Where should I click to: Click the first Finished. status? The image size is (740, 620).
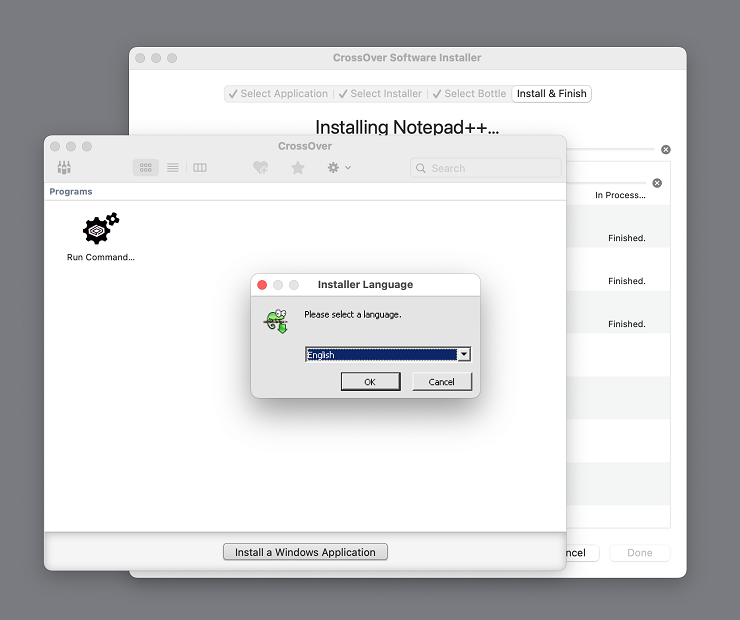point(627,238)
